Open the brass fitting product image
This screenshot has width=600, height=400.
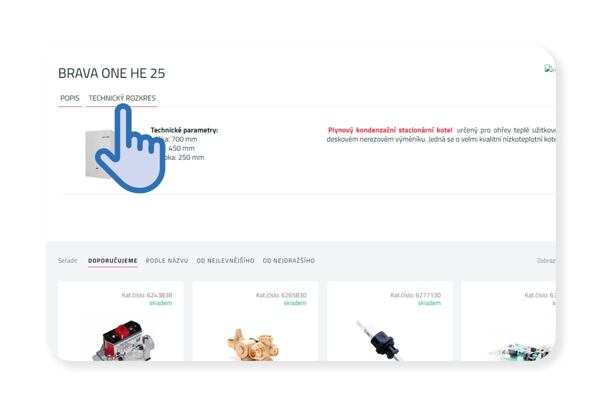(x=253, y=345)
